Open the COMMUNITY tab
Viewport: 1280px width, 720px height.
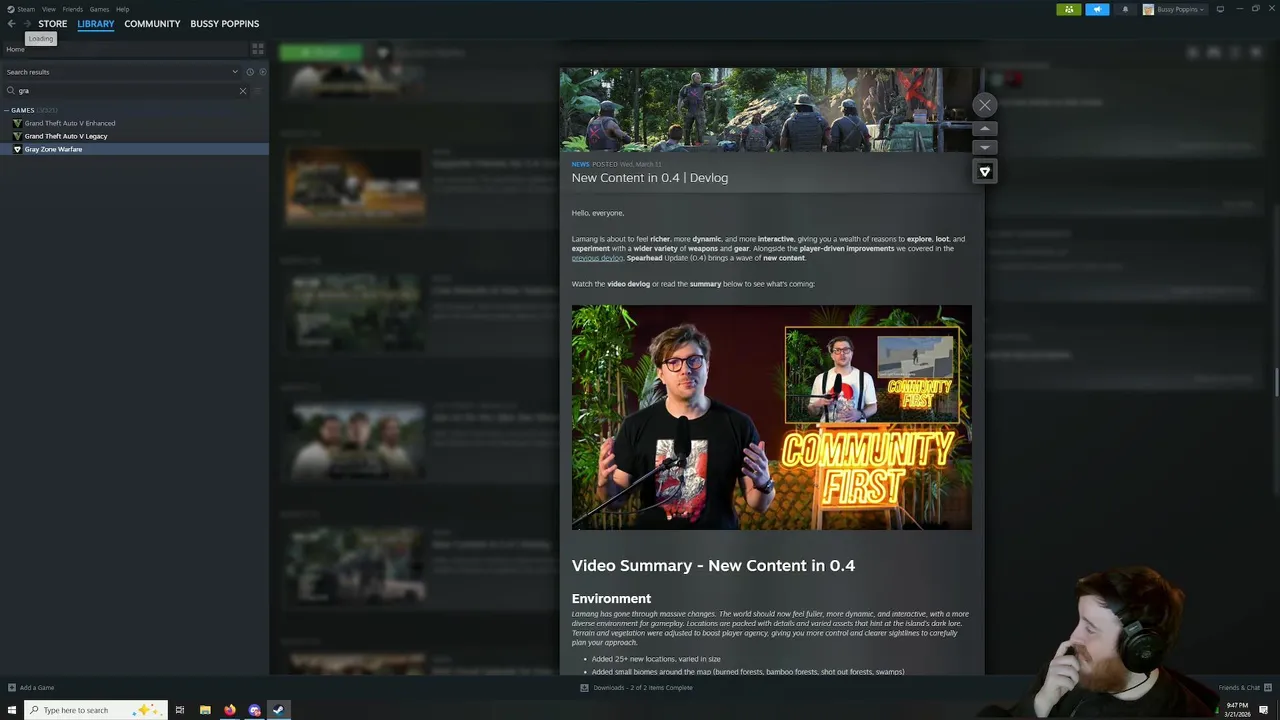pos(152,24)
